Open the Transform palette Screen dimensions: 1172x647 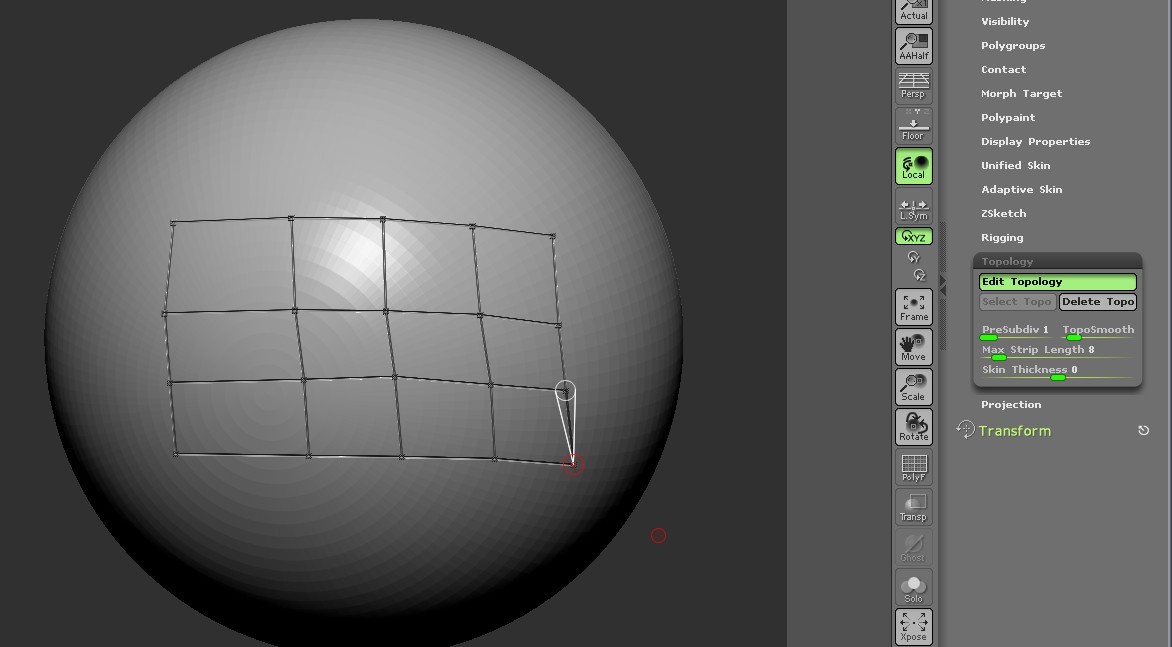[x=1014, y=430]
